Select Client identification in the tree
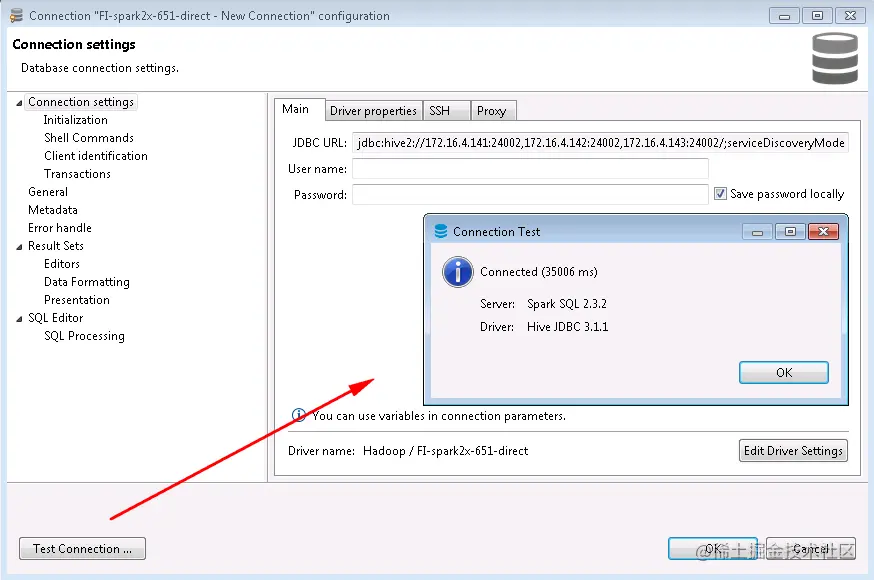This screenshot has height=580, width=874. [96, 155]
